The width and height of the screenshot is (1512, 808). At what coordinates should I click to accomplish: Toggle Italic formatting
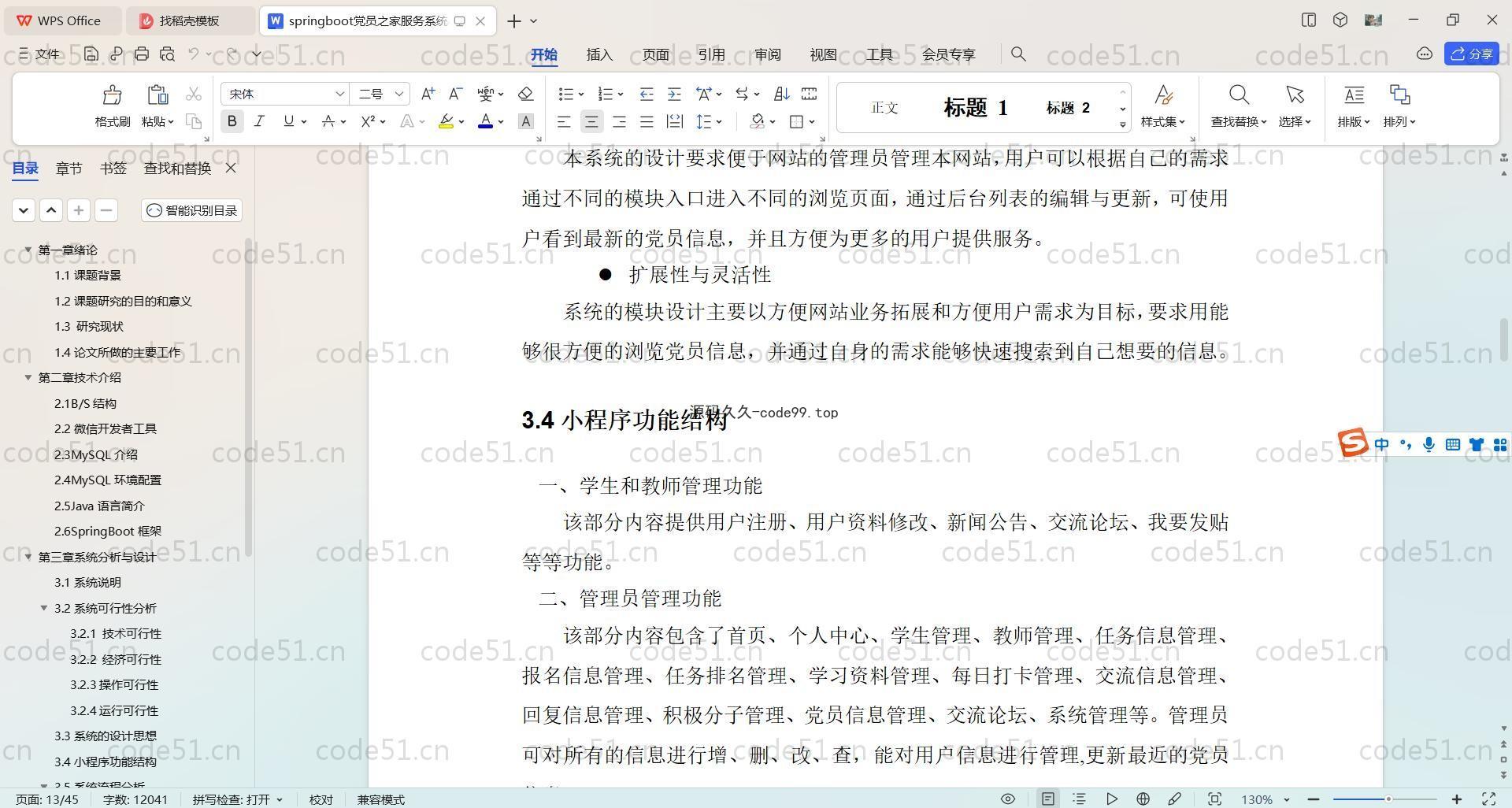click(259, 121)
